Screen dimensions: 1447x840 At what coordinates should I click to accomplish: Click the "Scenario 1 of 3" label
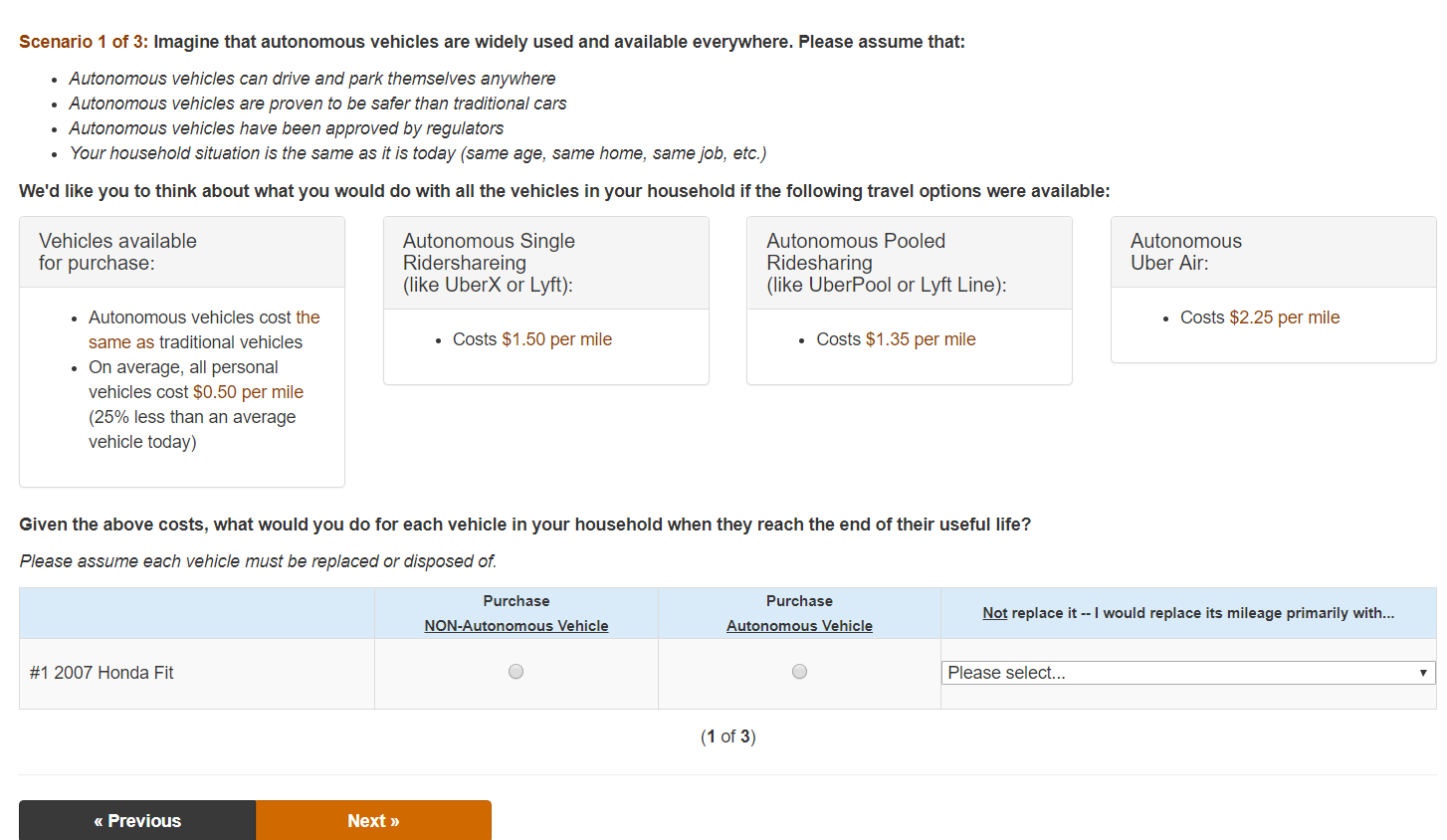click(x=83, y=42)
